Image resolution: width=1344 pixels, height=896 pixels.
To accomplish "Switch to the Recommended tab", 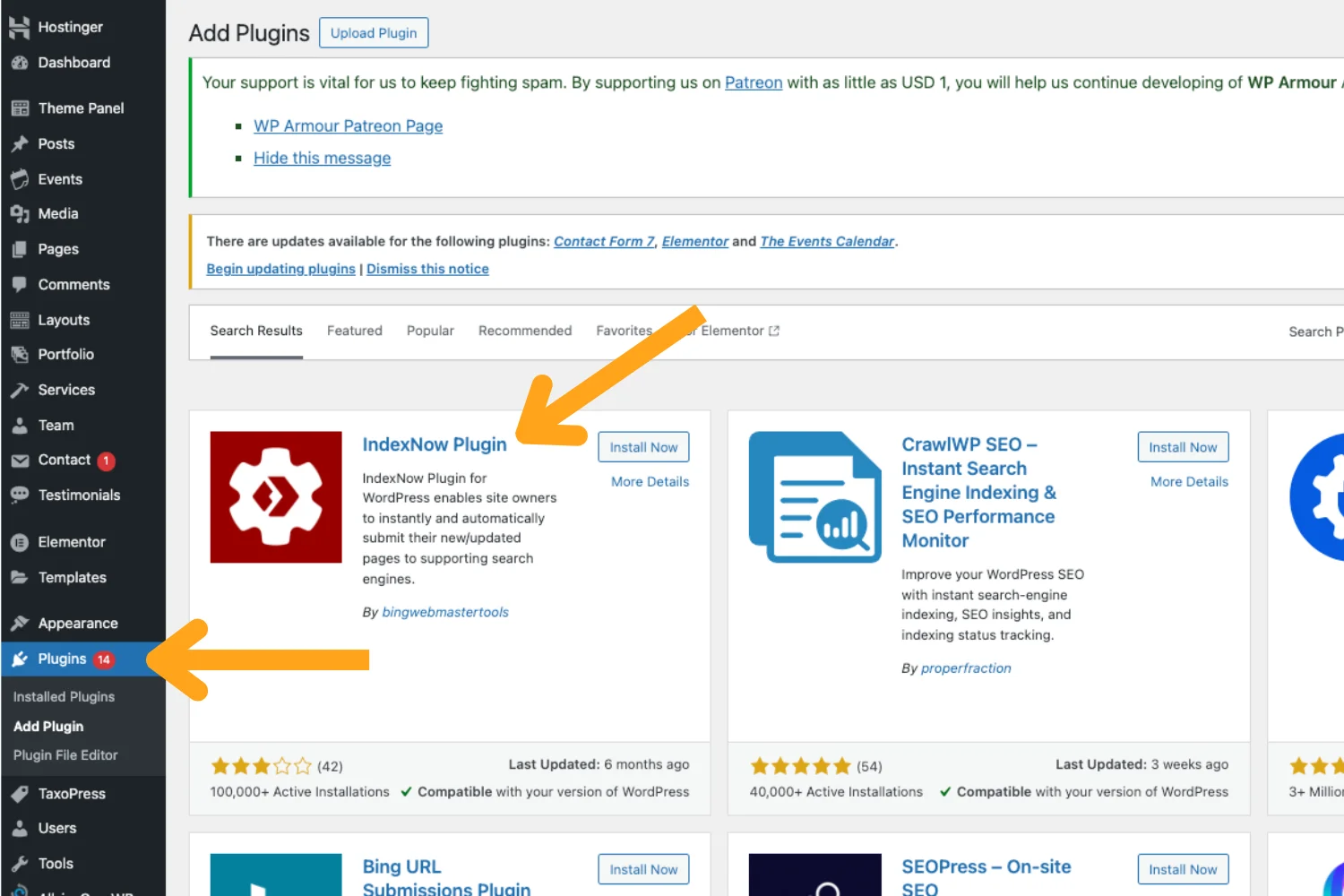I will pos(525,330).
